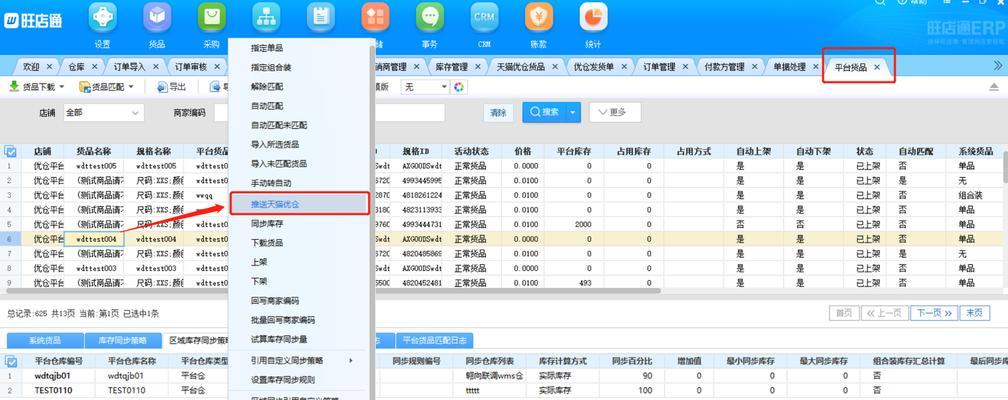Click the orange grid module icon in top bar
This screenshot has width=1008, height=400.
pyautogui.click(x=375, y=17)
